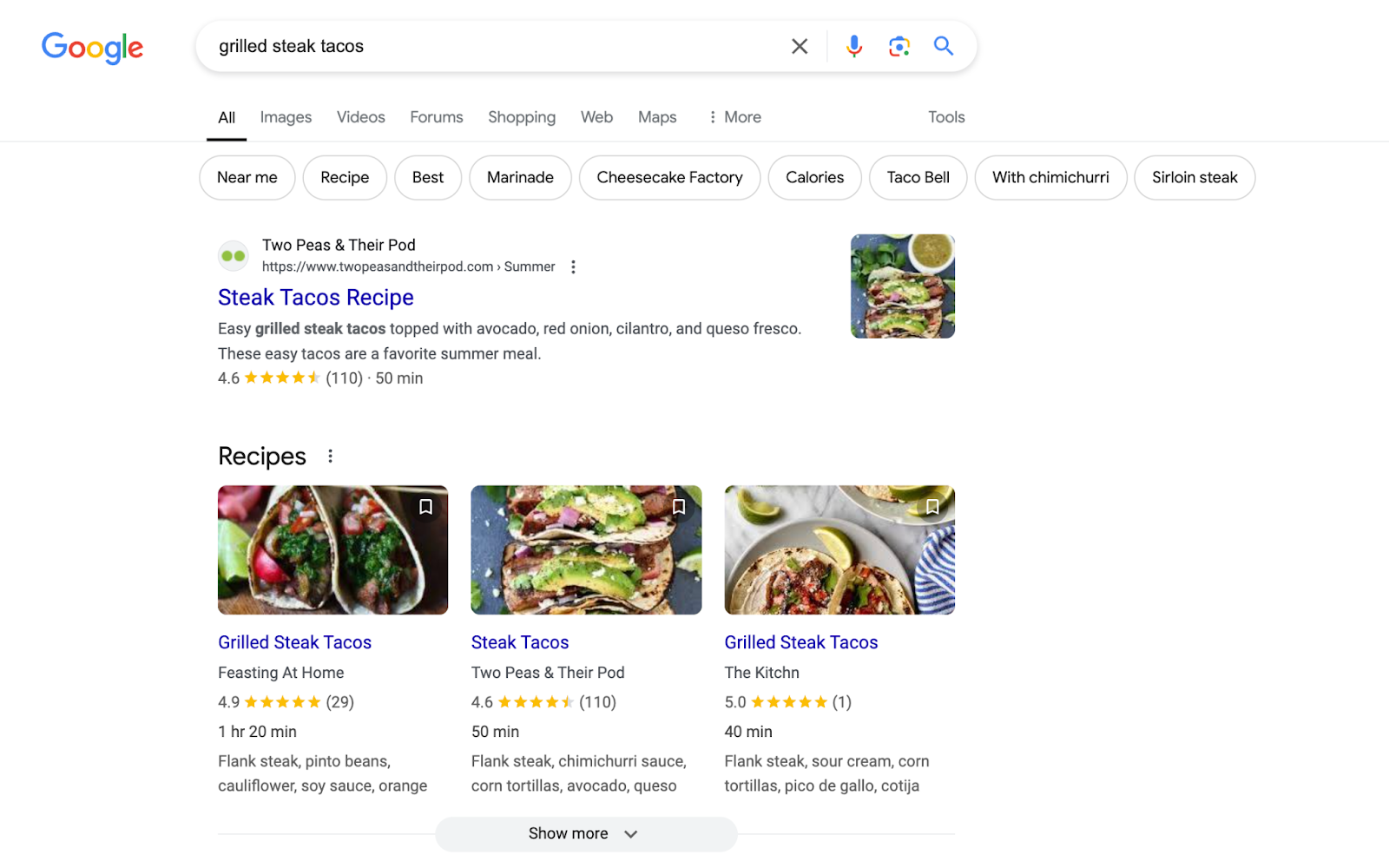The width and height of the screenshot is (1389, 868).
Task: Open Grilled Steak Tacos from The Kitchn
Action: pos(801,642)
